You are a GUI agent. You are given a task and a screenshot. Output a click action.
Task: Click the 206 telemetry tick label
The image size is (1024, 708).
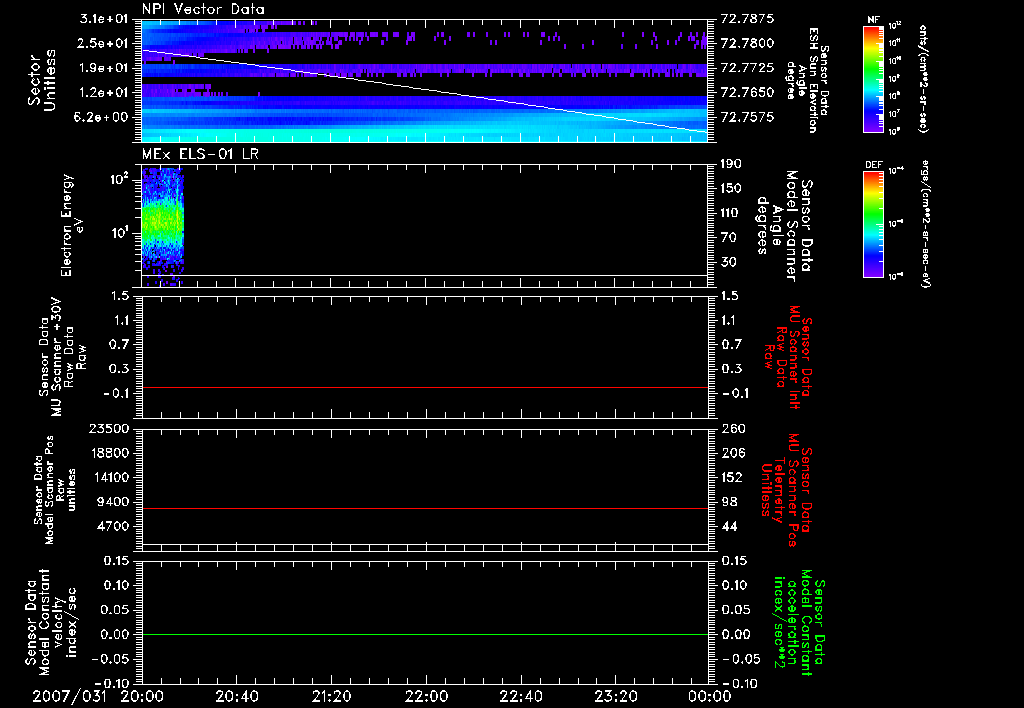(x=733, y=453)
